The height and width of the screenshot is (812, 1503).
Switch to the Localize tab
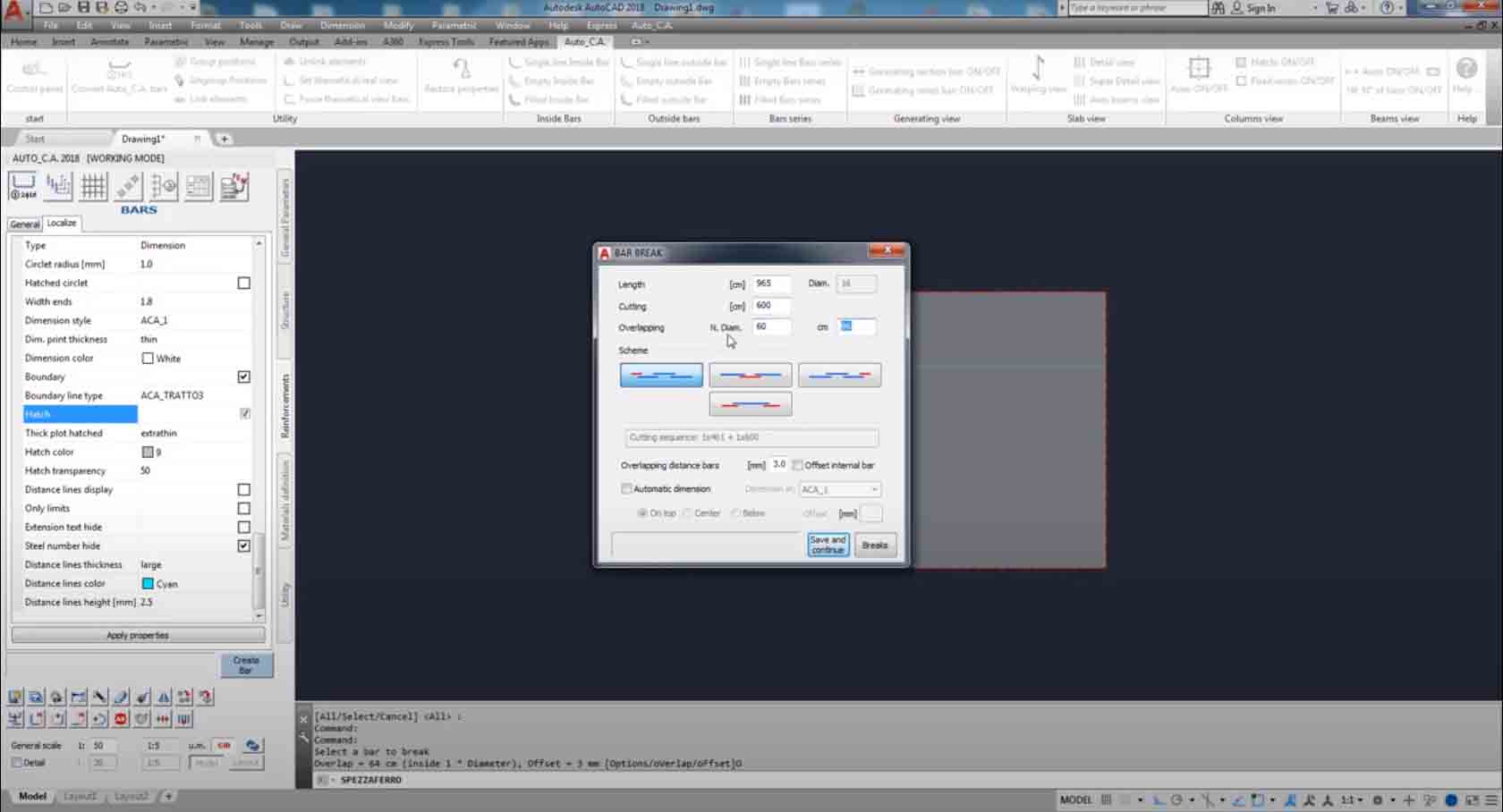point(62,223)
